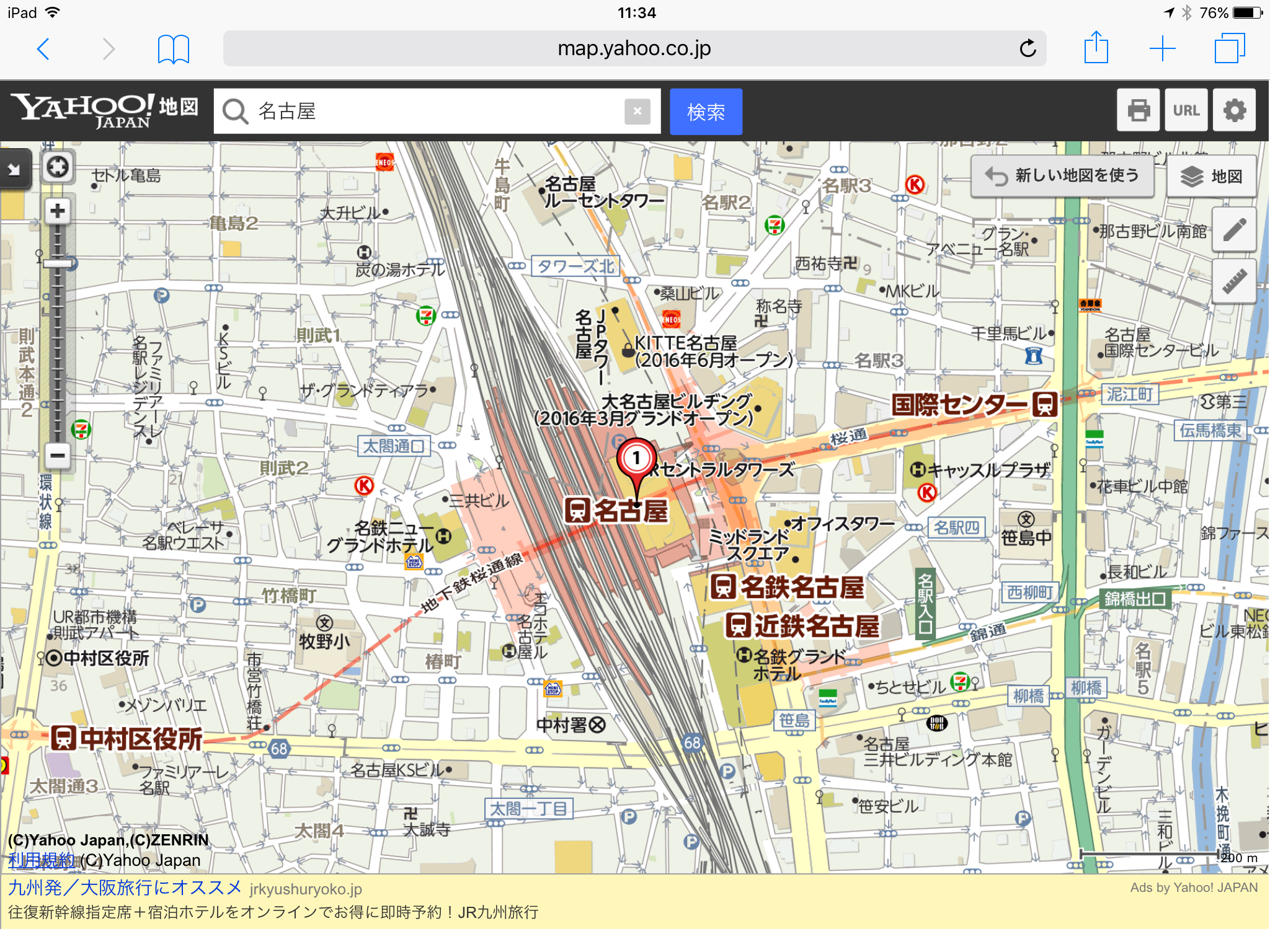The height and width of the screenshot is (952, 1270).
Task: Open Safari bookmarks book icon
Action: coord(174,49)
